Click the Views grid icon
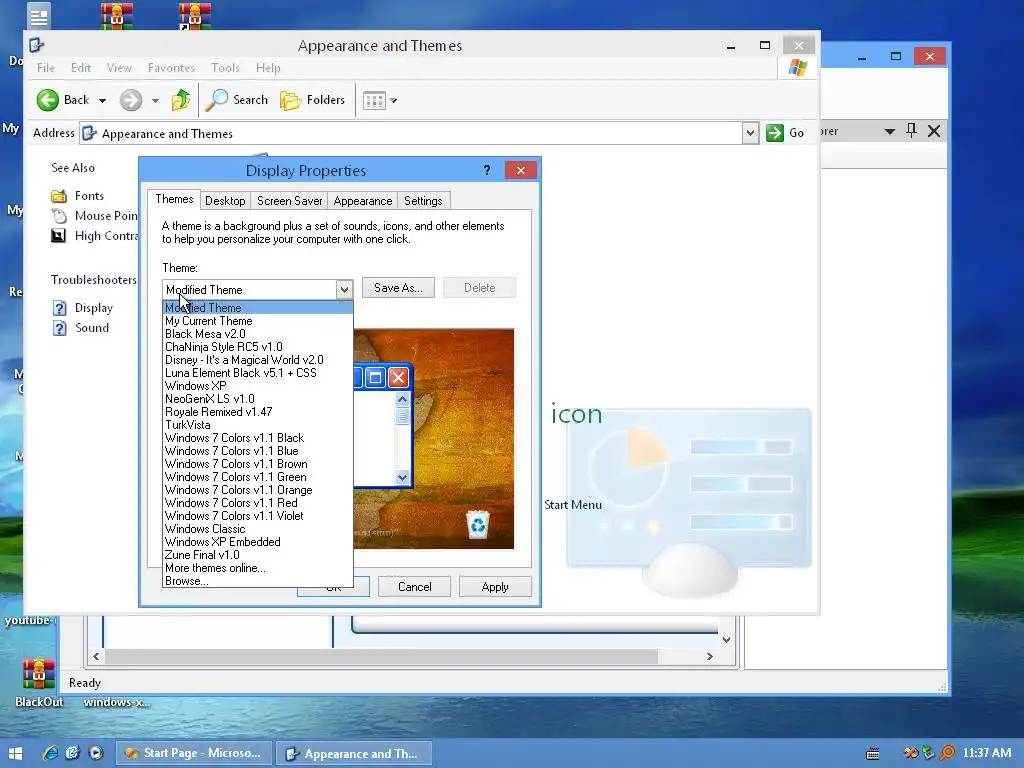 [374, 101]
